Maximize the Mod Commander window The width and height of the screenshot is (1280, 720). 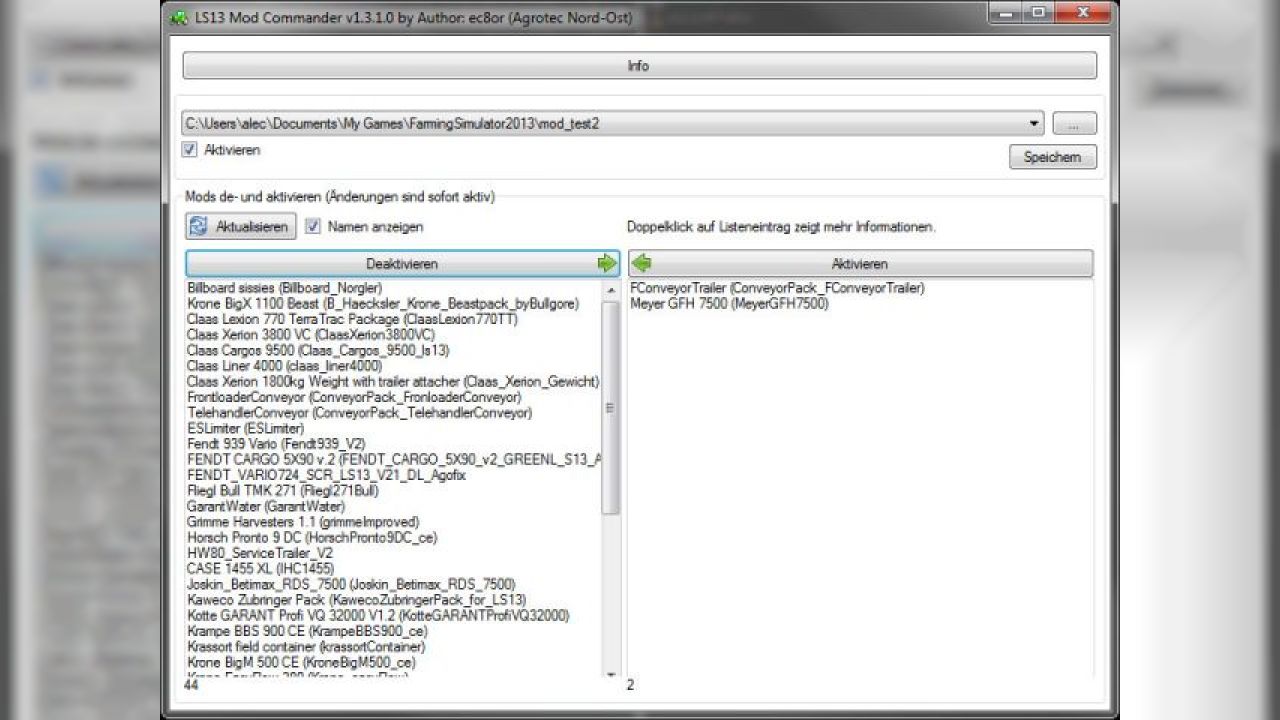[1037, 13]
